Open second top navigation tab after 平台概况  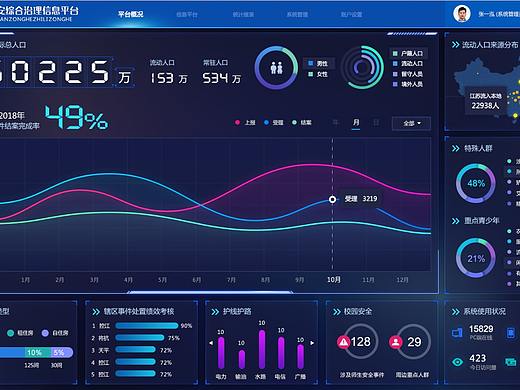pos(187,14)
